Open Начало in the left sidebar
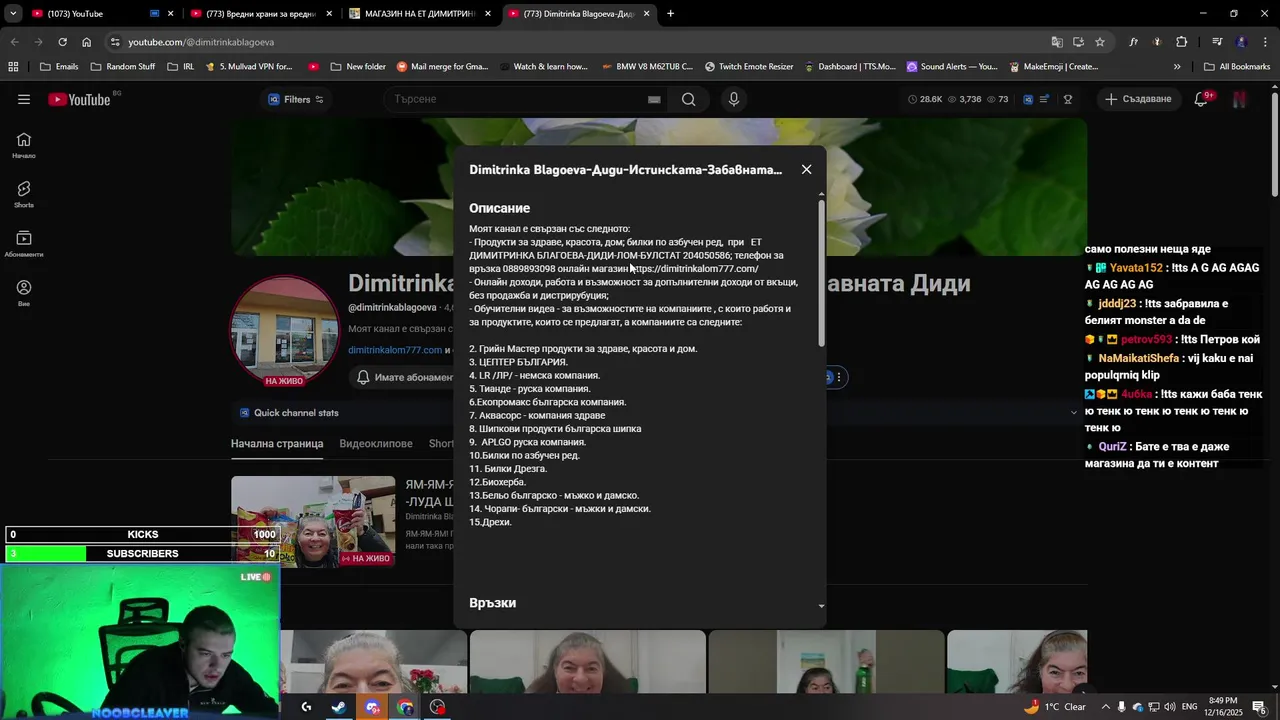The image size is (1280, 720). pyautogui.click(x=24, y=145)
